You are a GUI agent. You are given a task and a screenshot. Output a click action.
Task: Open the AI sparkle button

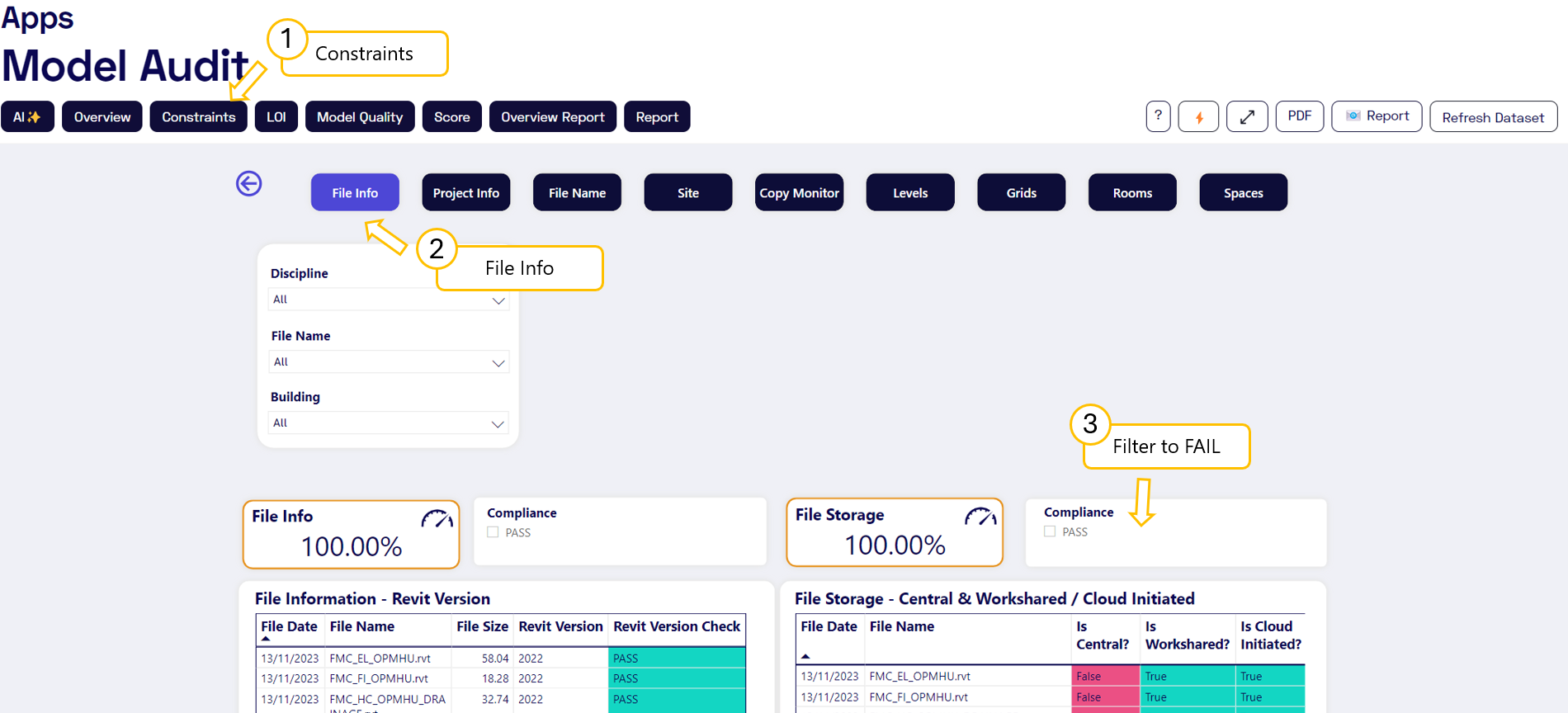[27, 117]
